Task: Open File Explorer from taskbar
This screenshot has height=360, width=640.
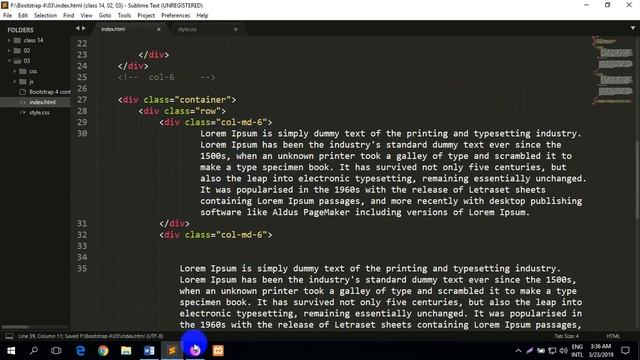Action: coord(126,351)
